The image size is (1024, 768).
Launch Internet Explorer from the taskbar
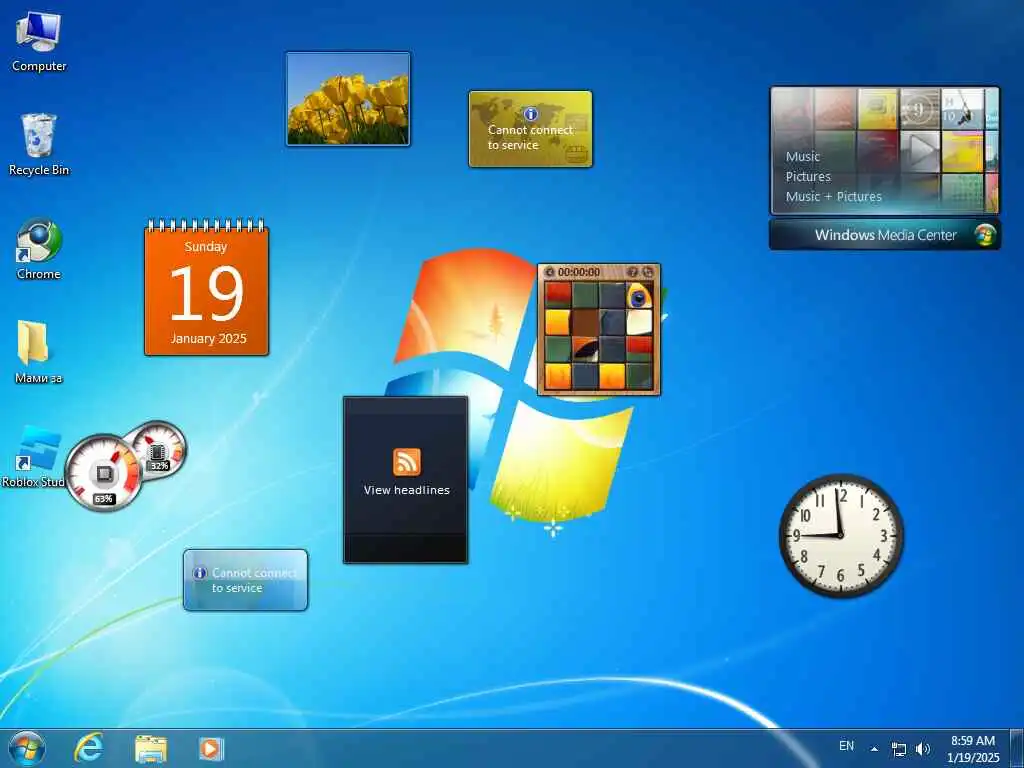89,748
